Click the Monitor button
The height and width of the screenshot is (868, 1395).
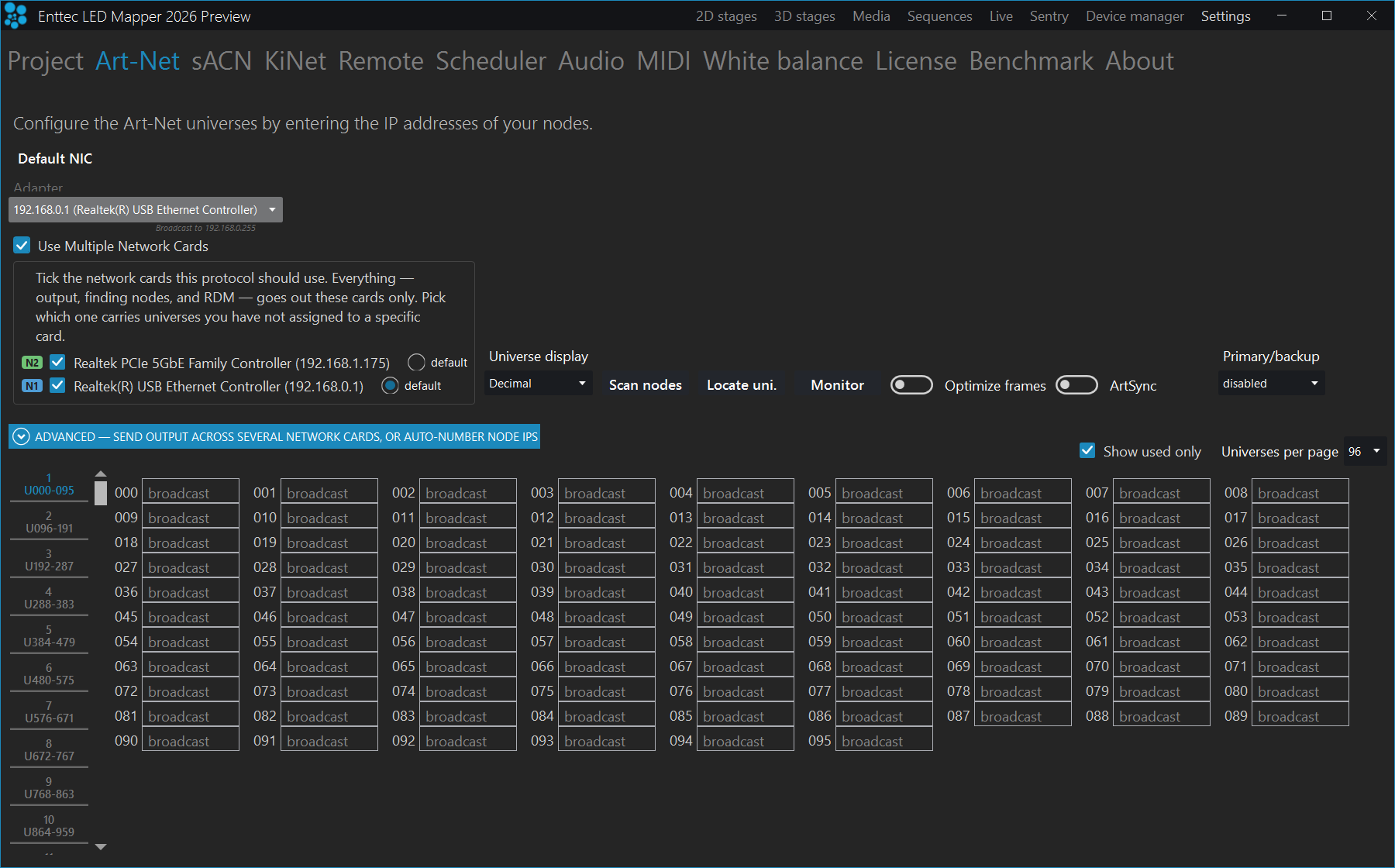click(x=837, y=385)
